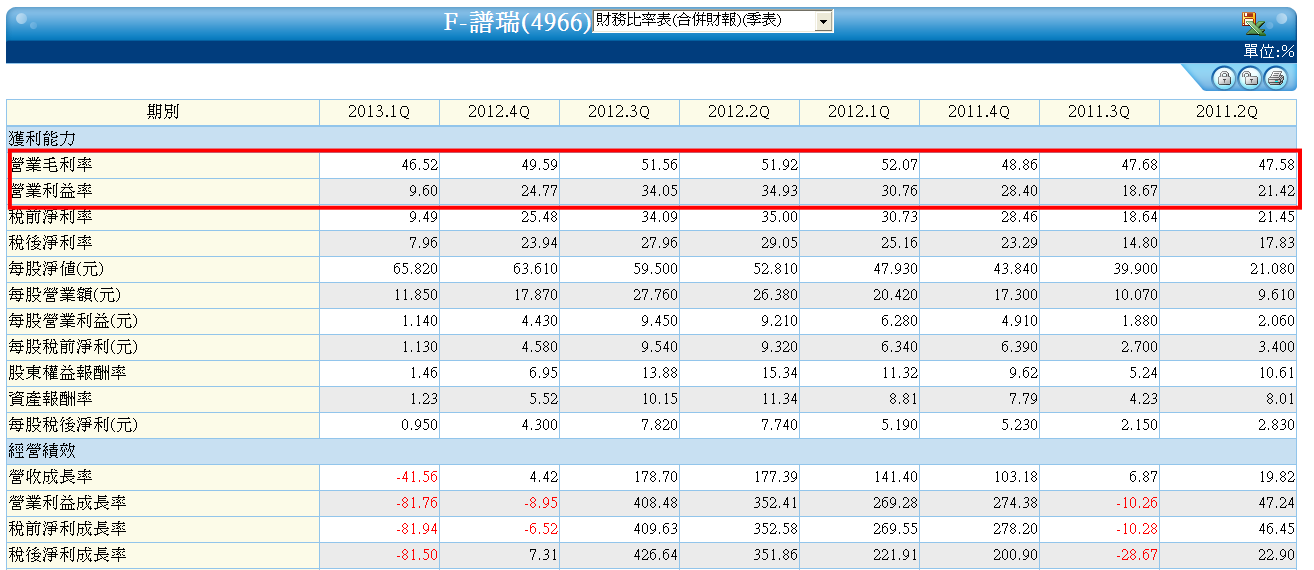Click the 每股營業利益(元) row label

pyautogui.click(x=72, y=320)
